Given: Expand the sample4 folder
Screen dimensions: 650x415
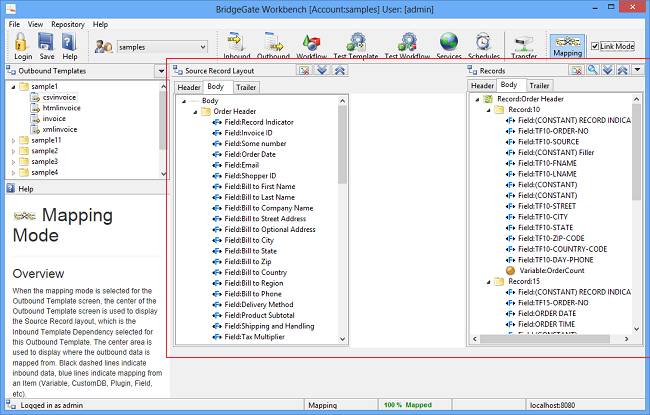Looking at the screenshot, I should [13, 173].
